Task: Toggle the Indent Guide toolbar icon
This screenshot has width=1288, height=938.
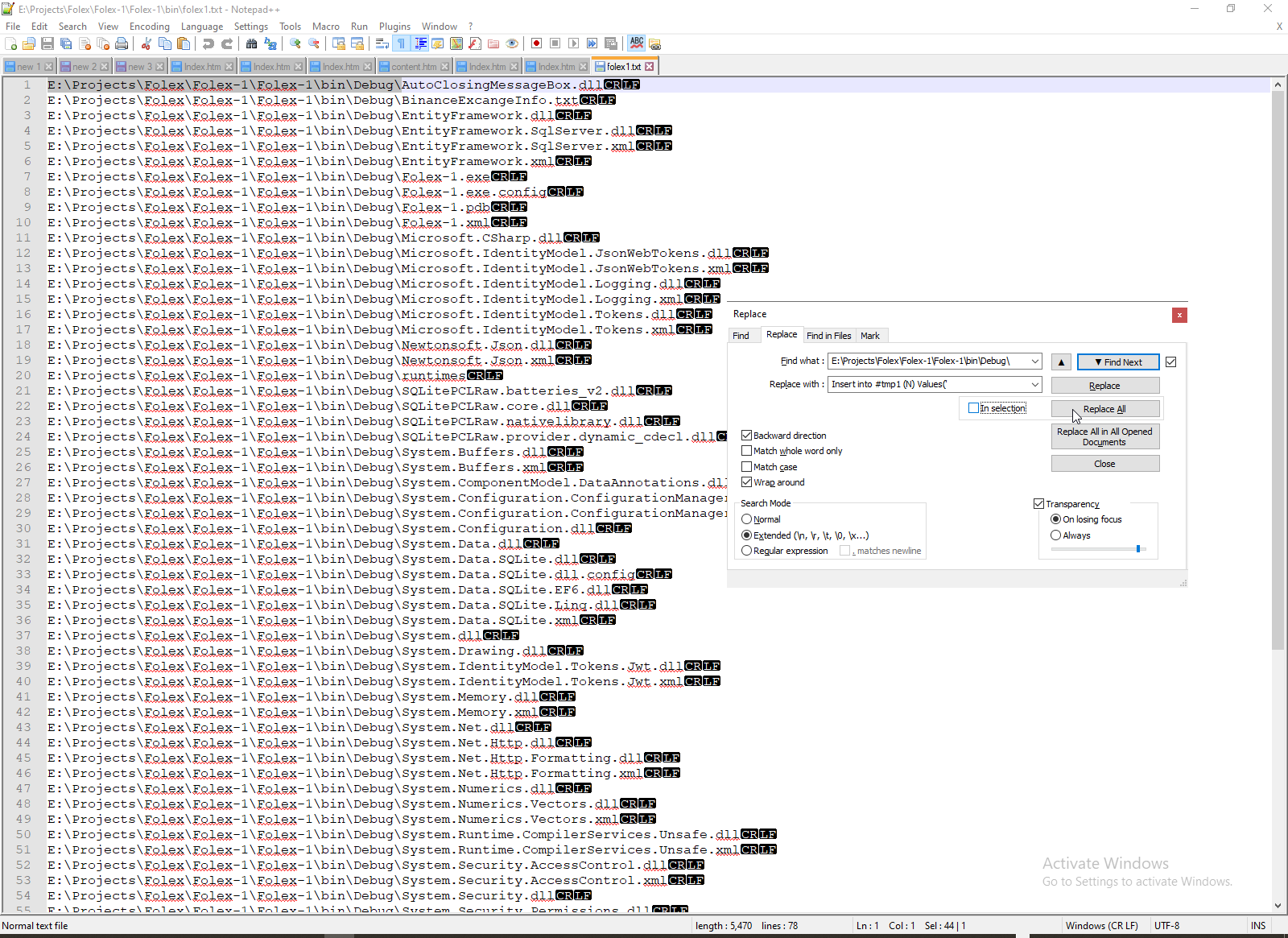Action: (x=419, y=43)
